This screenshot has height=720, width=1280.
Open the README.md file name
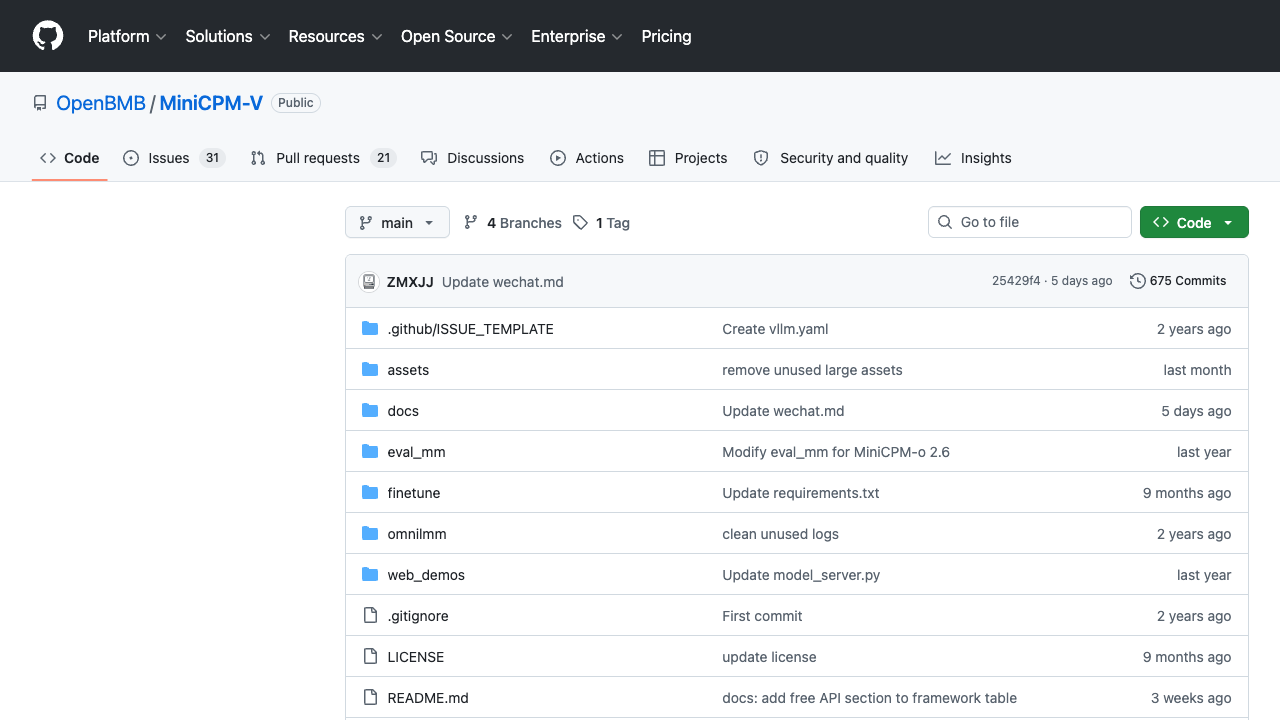pyautogui.click(x=428, y=698)
